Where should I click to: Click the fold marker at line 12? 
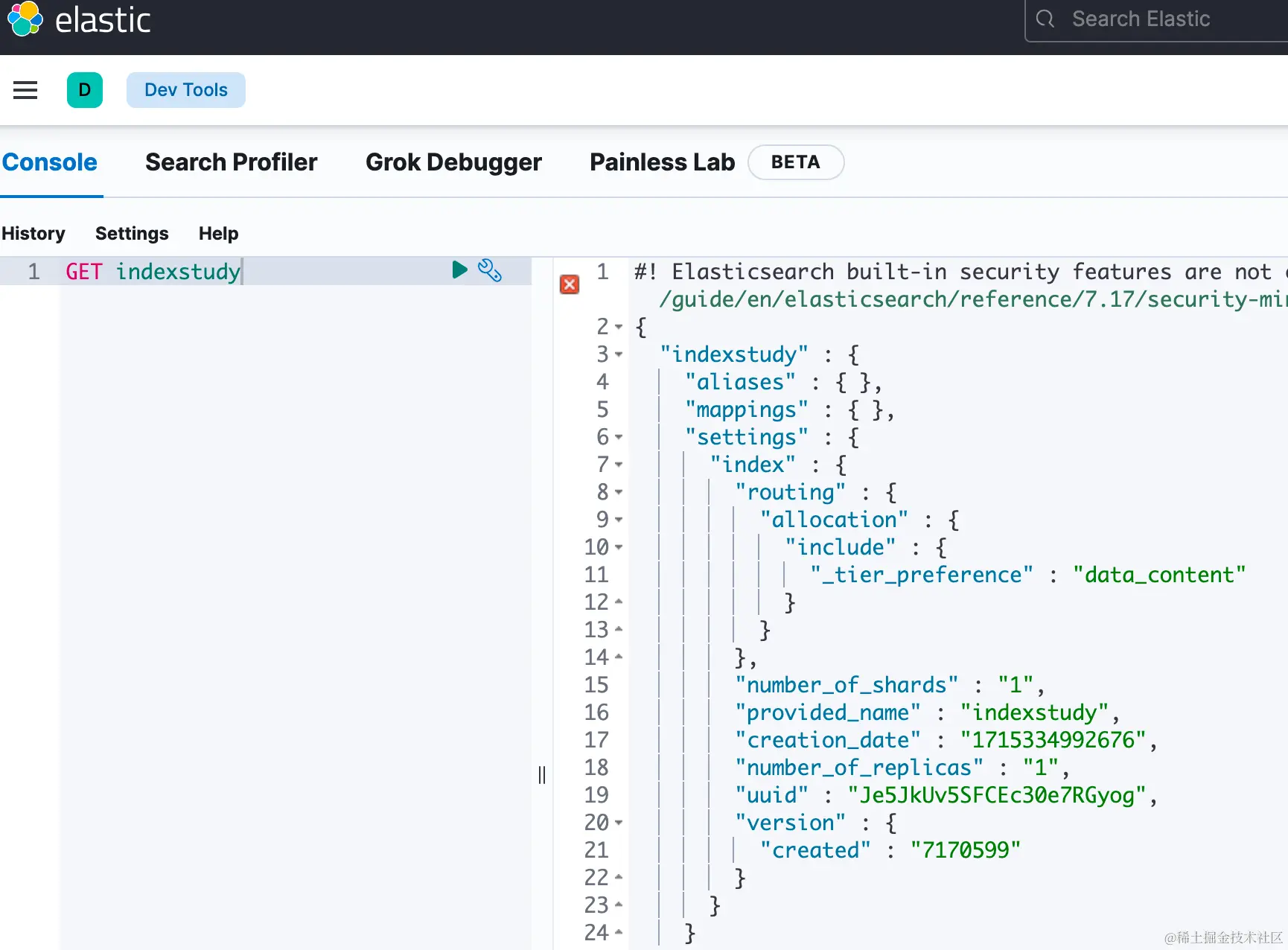pos(619,602)
